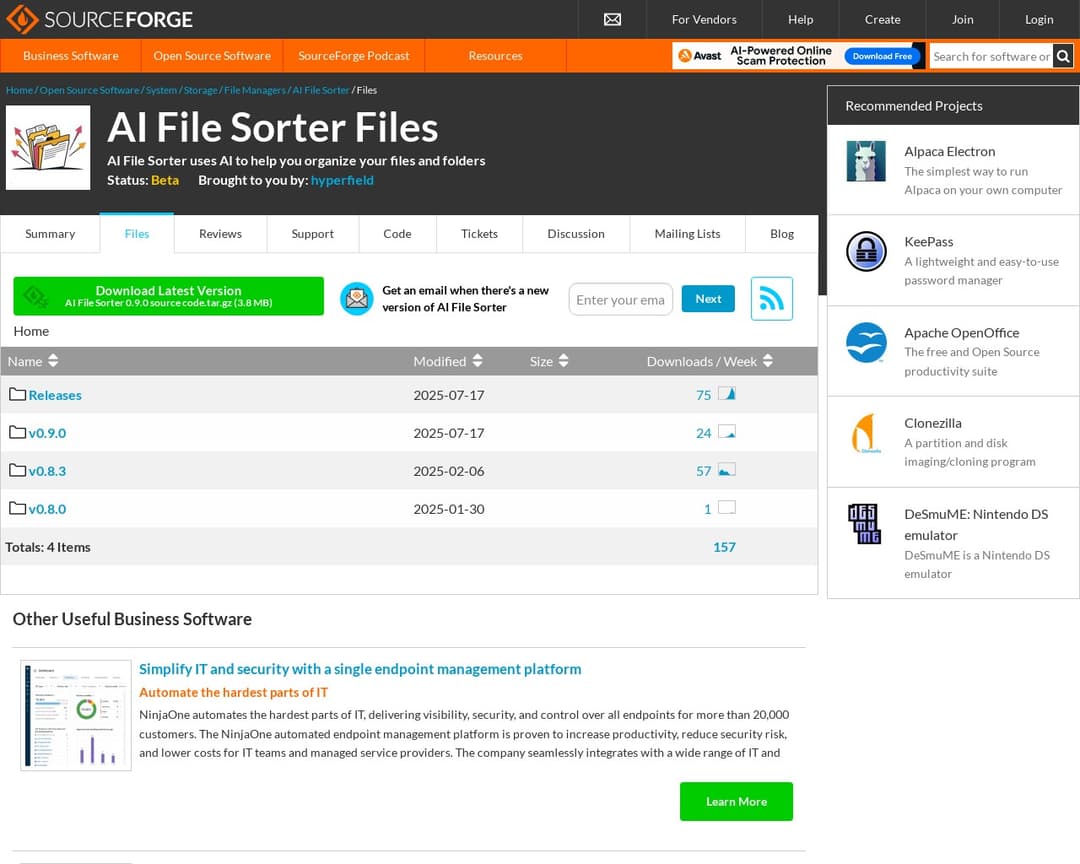Open the Resources menu
The height and width of the screenshot is (864, 1080).
(x=495, y=56)
